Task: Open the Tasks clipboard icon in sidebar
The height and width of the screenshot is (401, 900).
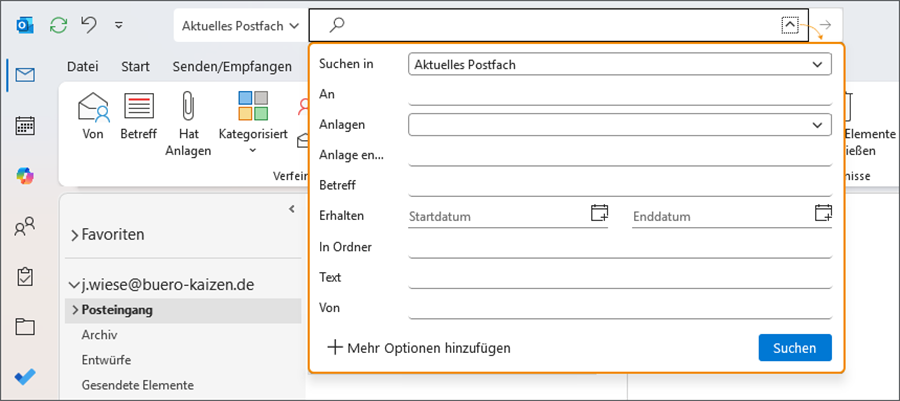Action: pyautogui.click(x=25, y=276)
